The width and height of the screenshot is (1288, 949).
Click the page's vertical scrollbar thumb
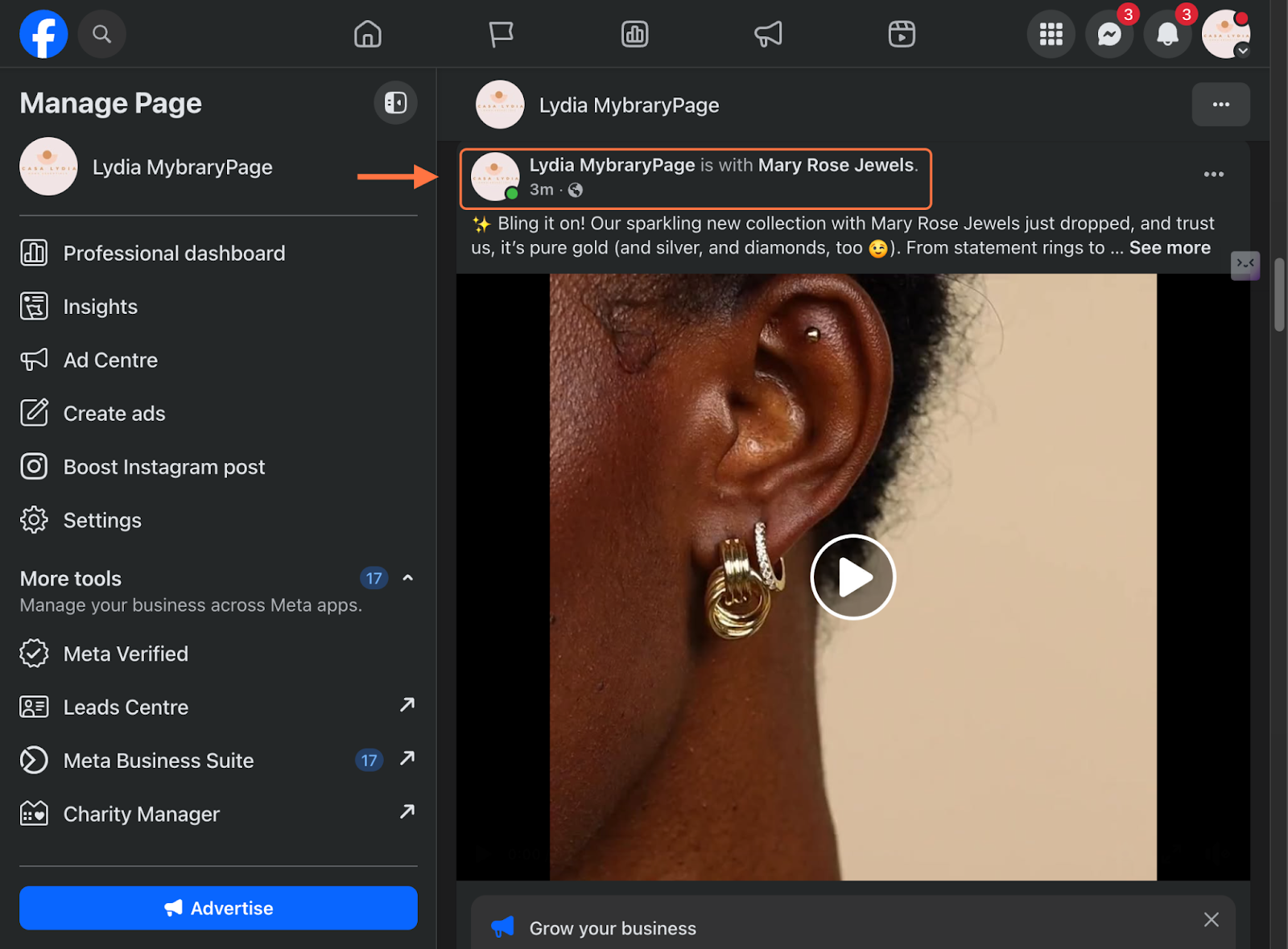pyautogui.click(x=1279, y=294)
